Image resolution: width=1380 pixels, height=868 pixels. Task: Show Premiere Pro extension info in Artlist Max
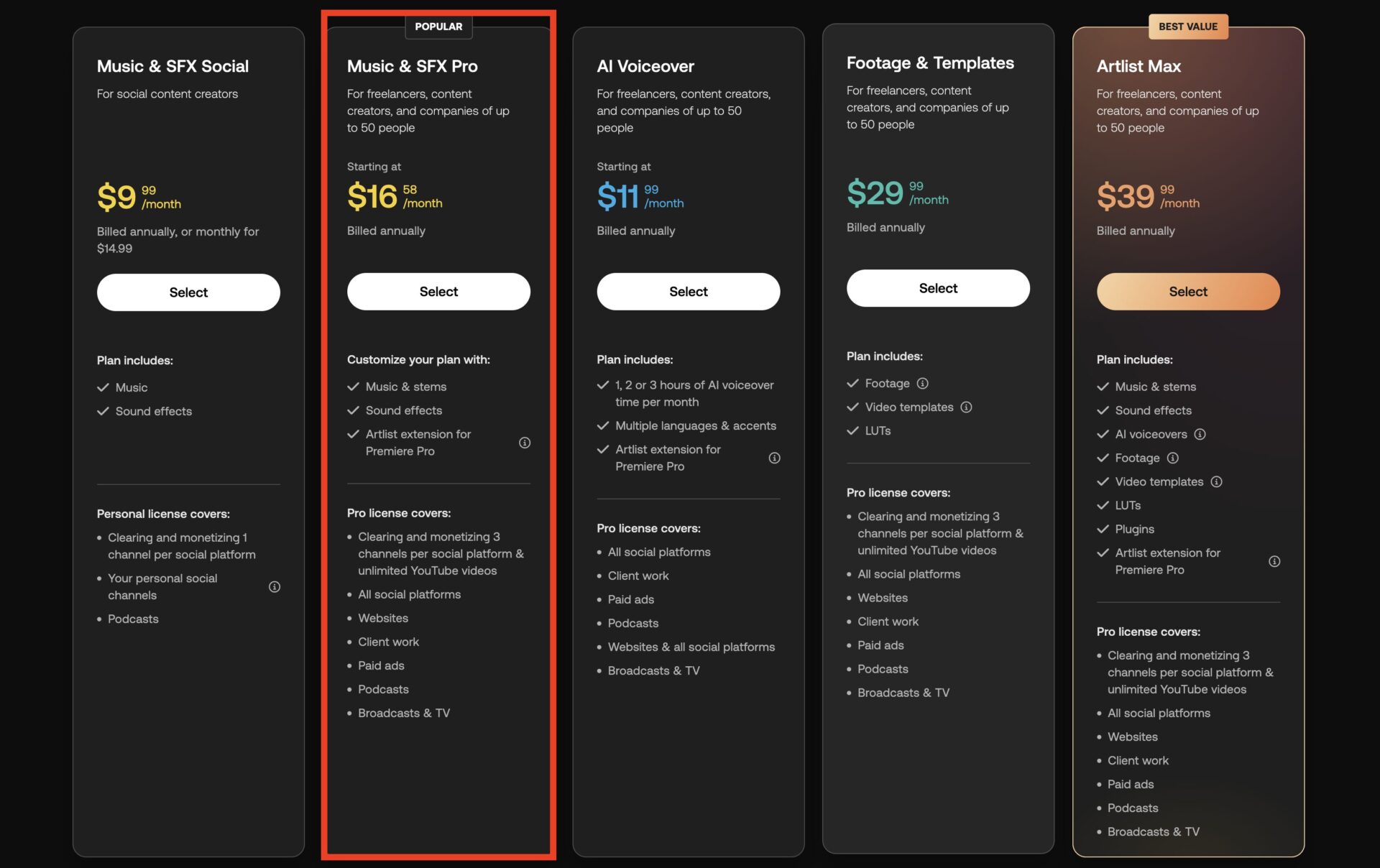[1274, 561]
